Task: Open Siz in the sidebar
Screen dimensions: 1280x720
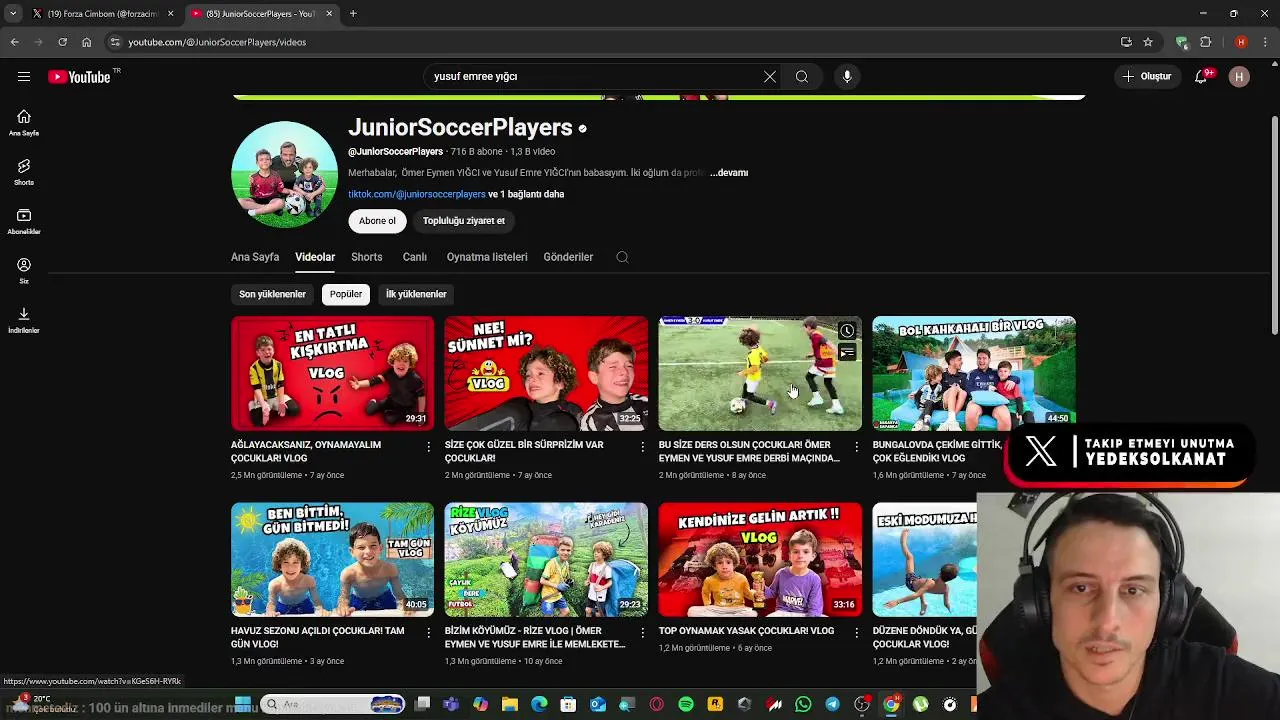Action: [x=24, y=270]
